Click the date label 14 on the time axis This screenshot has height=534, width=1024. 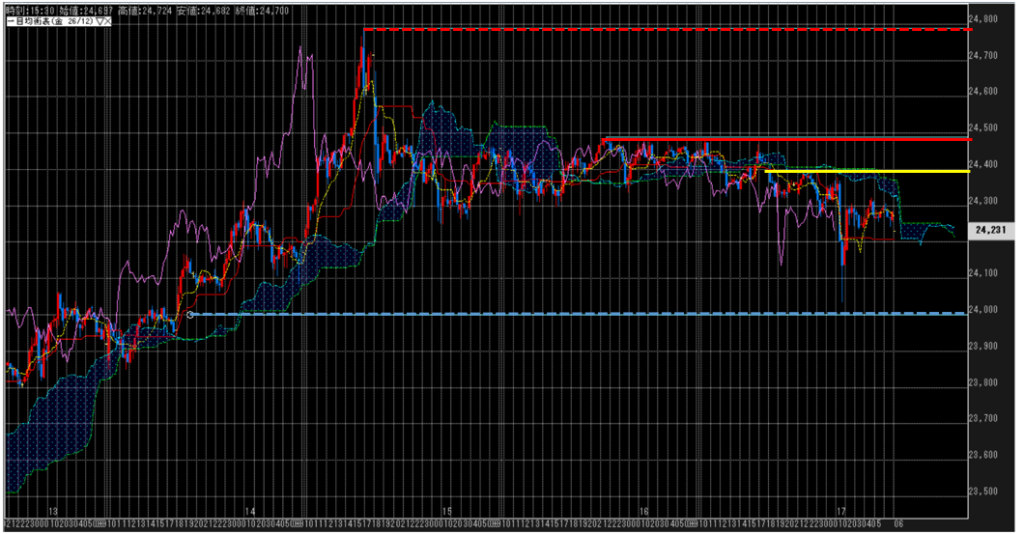[249, 510]
